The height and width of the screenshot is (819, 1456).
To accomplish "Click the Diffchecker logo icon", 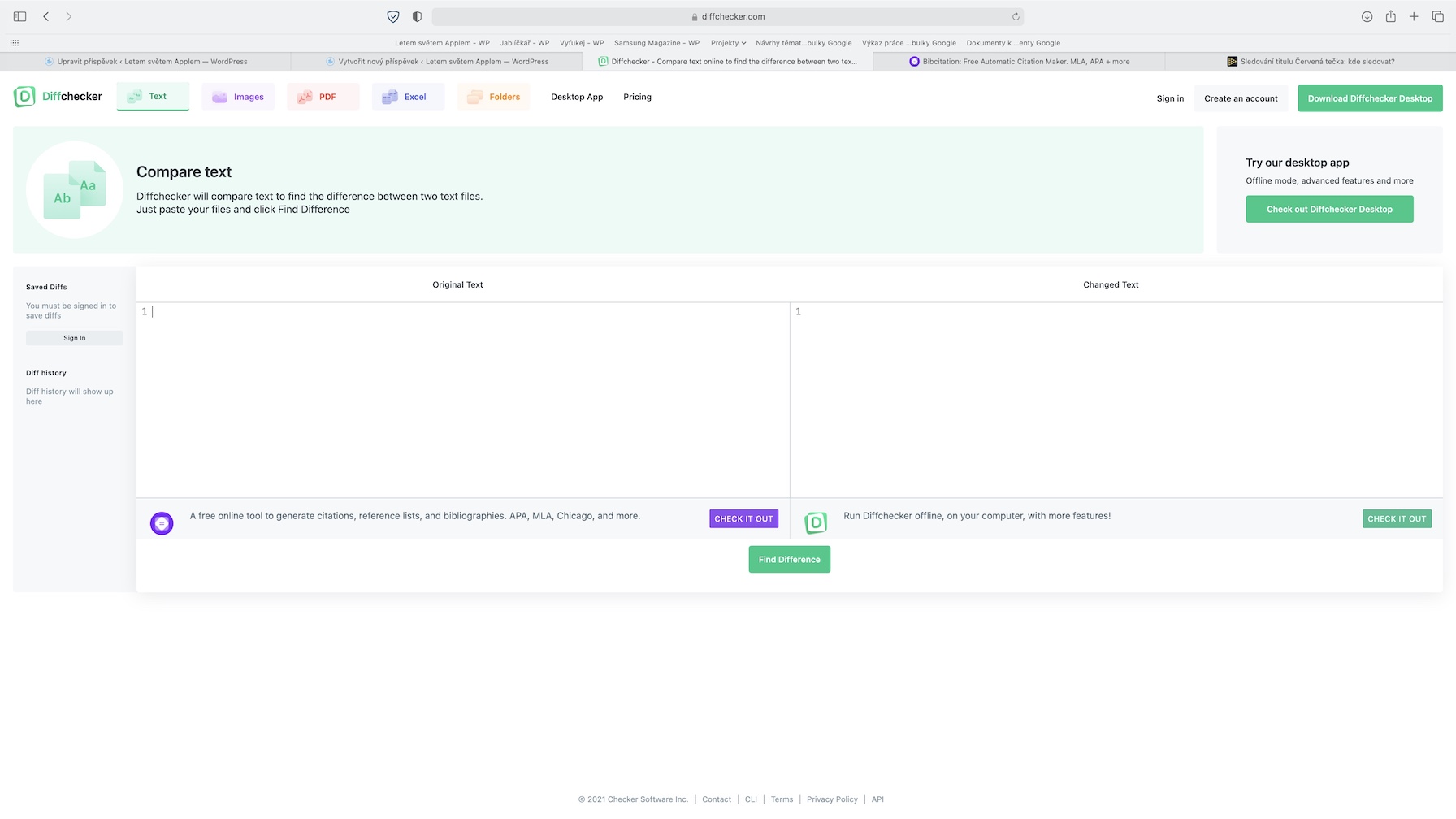I will point(24,97).
